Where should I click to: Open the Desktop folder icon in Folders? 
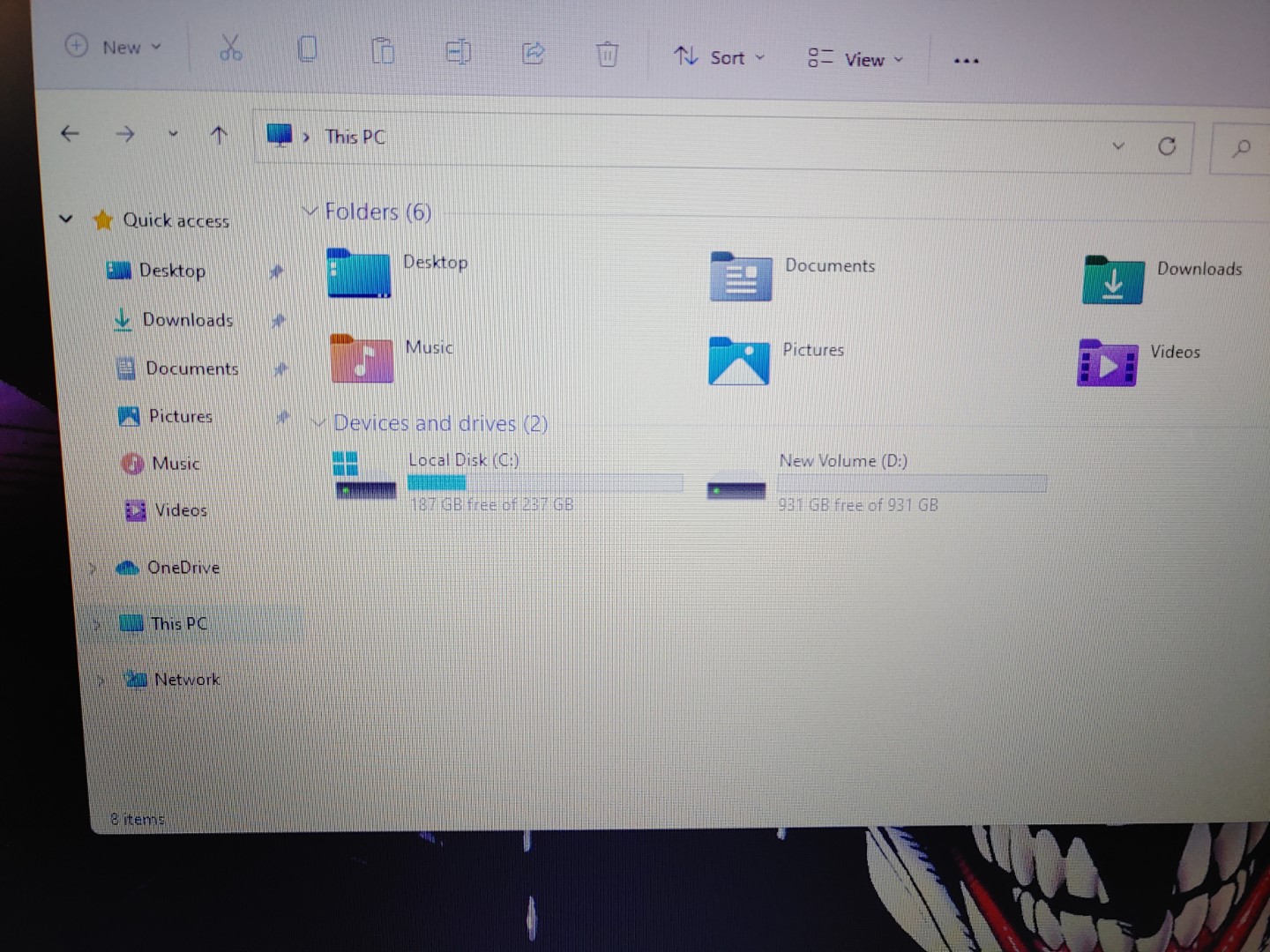pos(358,273)
